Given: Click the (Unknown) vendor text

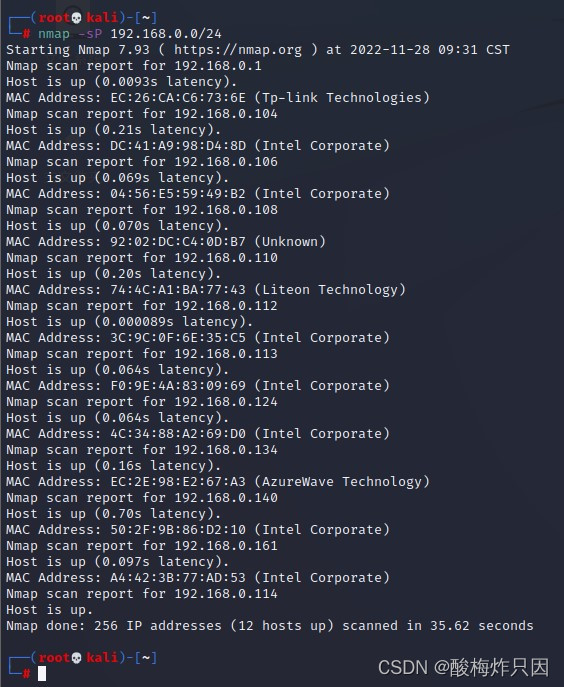Looking at the screenshot, I should coord(290,242).
